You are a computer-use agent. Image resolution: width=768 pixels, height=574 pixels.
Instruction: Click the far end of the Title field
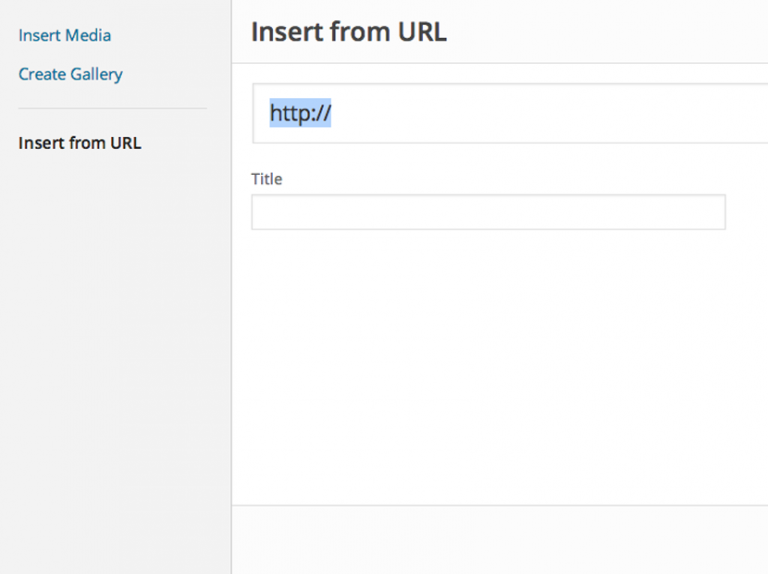coord(712,212)
